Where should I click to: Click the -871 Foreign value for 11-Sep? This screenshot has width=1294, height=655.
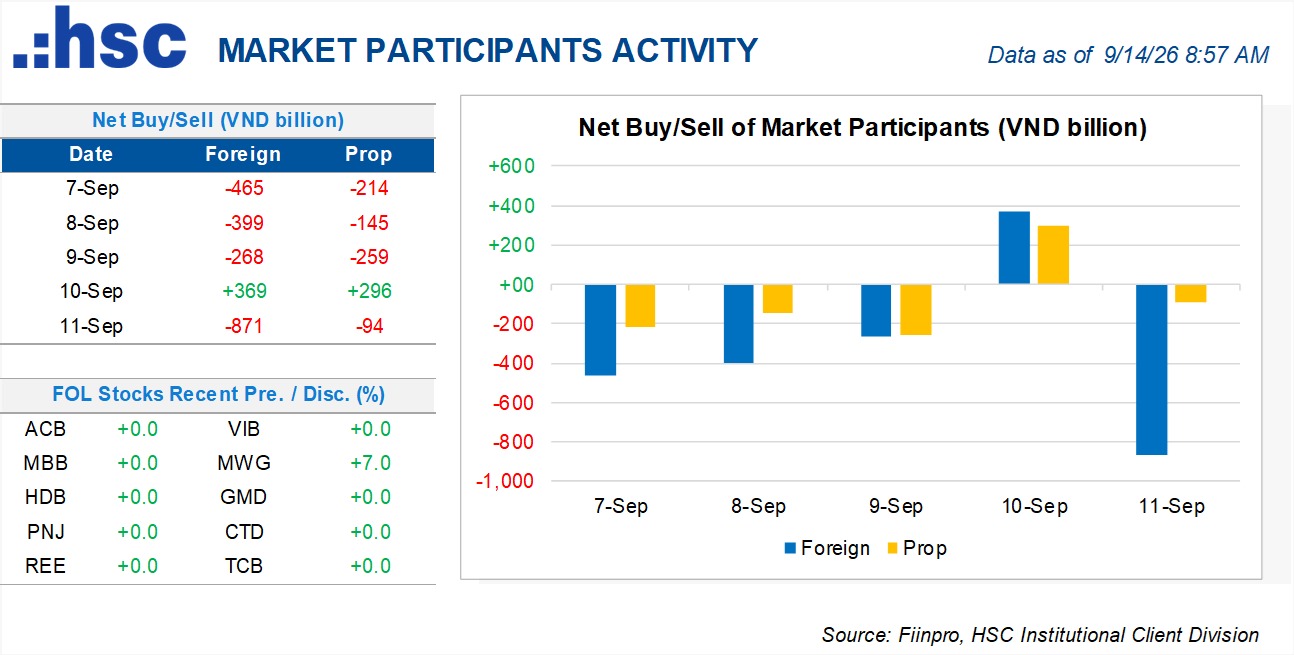tap(244, 326)
